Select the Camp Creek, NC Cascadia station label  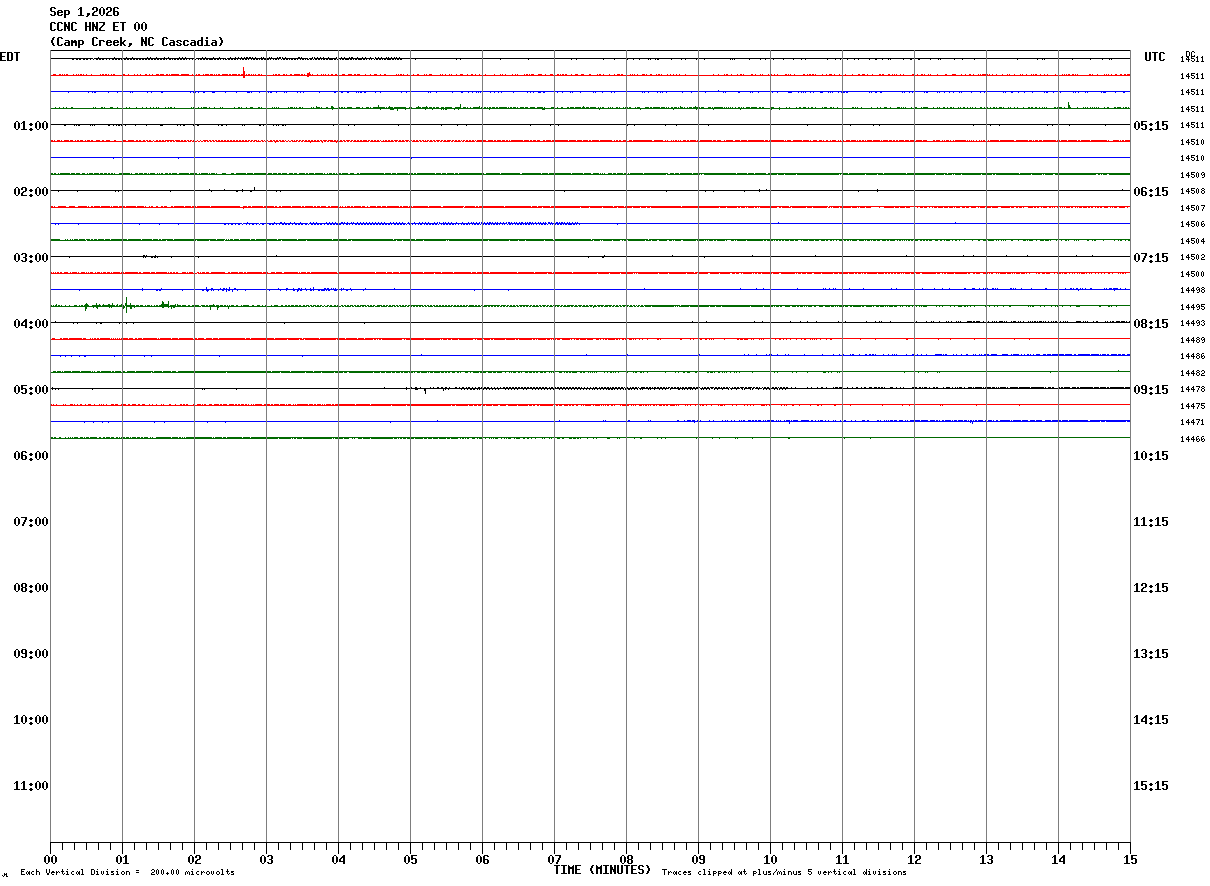(x=137, y=42)
